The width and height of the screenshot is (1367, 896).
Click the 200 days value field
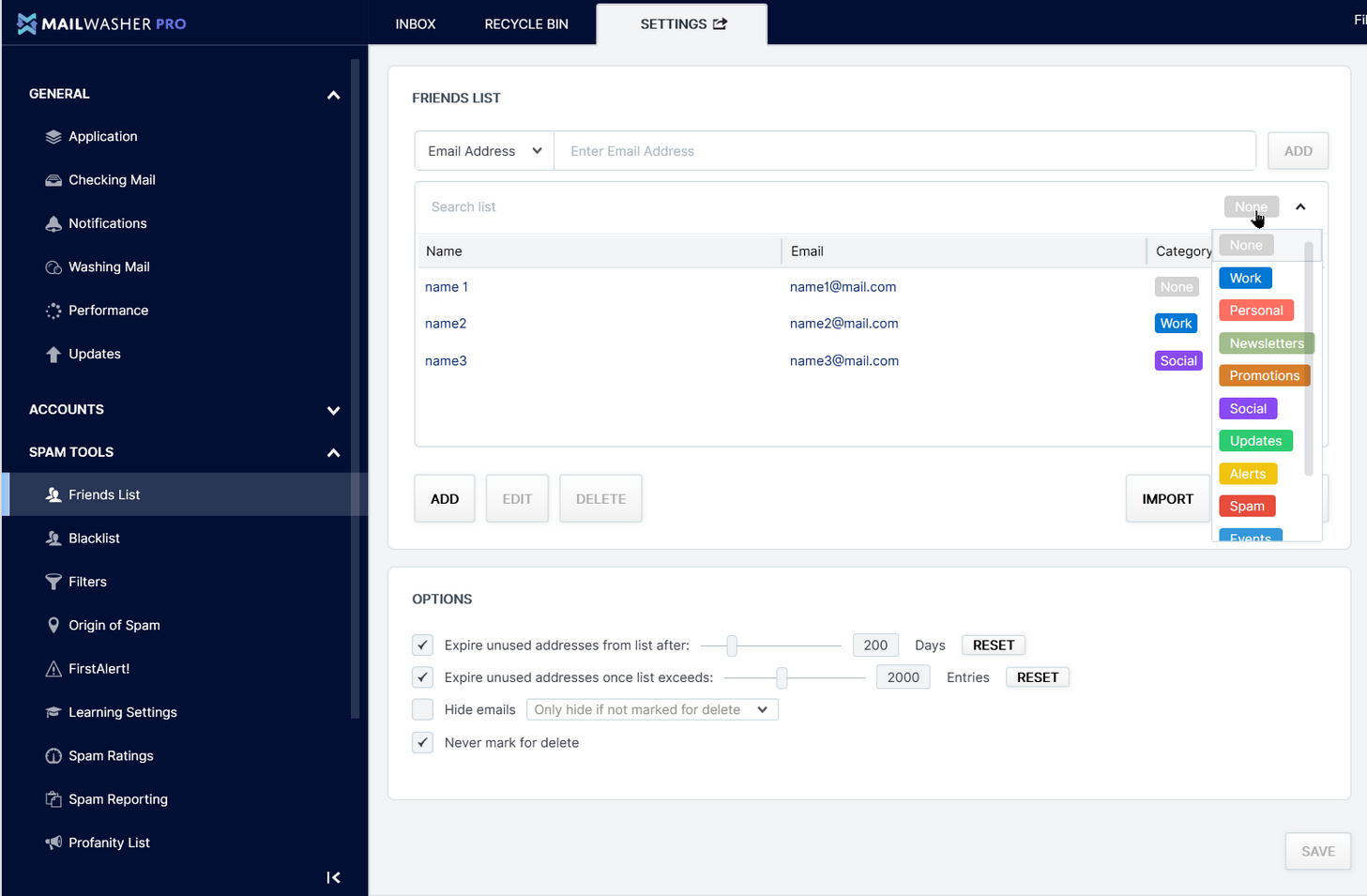coord(875,645)
